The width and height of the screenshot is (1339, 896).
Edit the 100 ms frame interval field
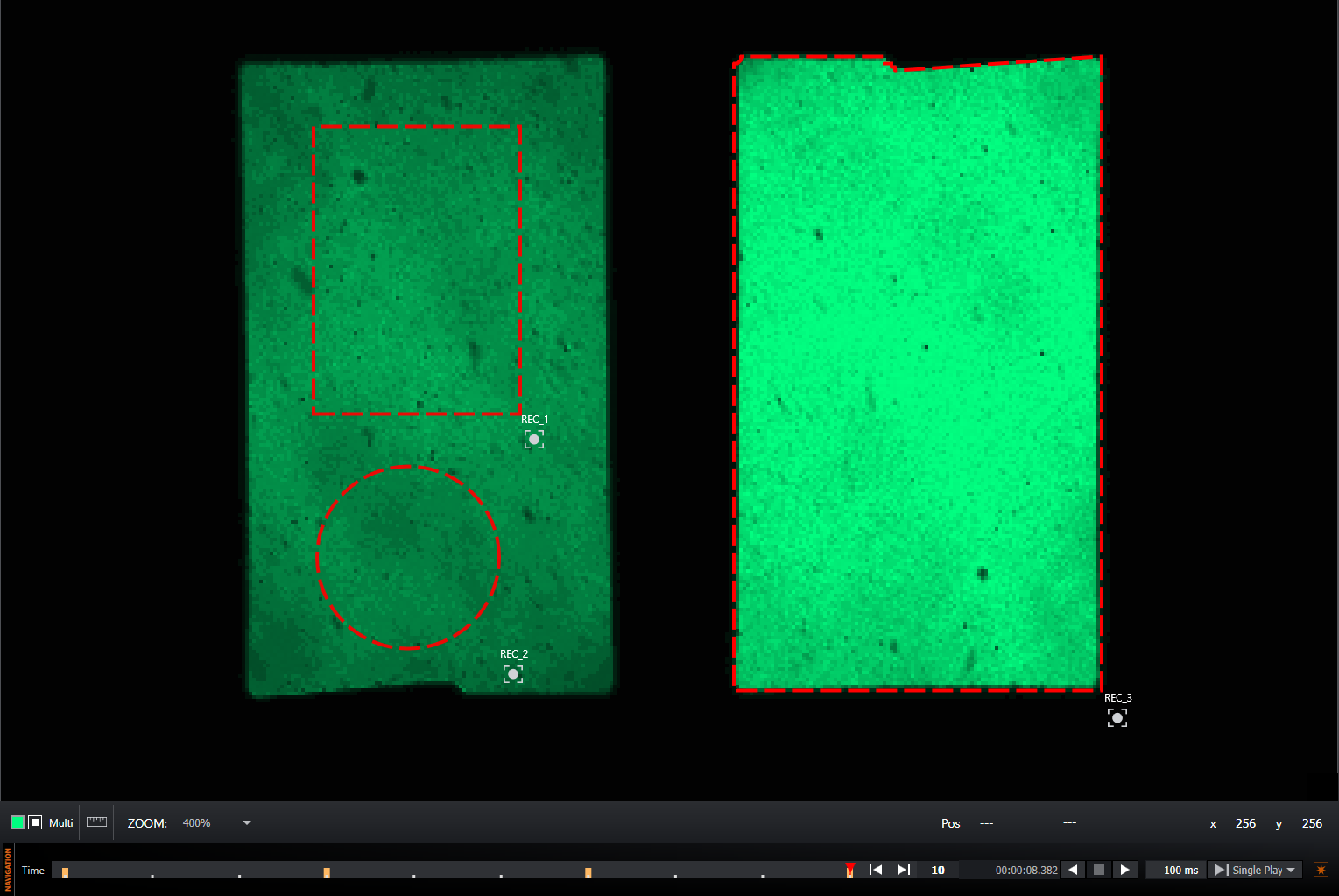1180,870
